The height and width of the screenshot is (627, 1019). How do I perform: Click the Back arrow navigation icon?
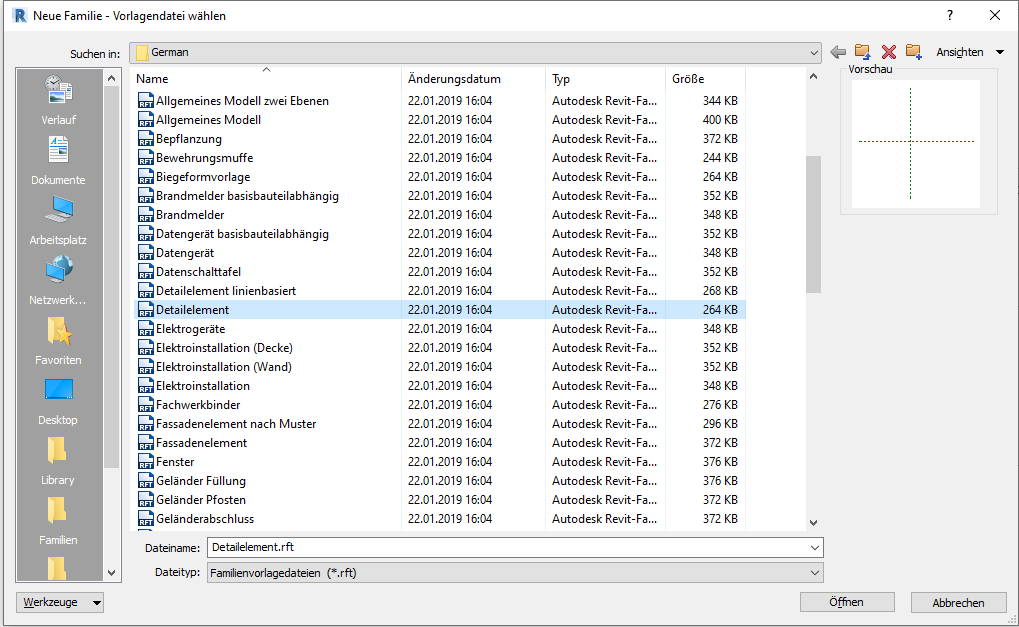click(838, 52)
